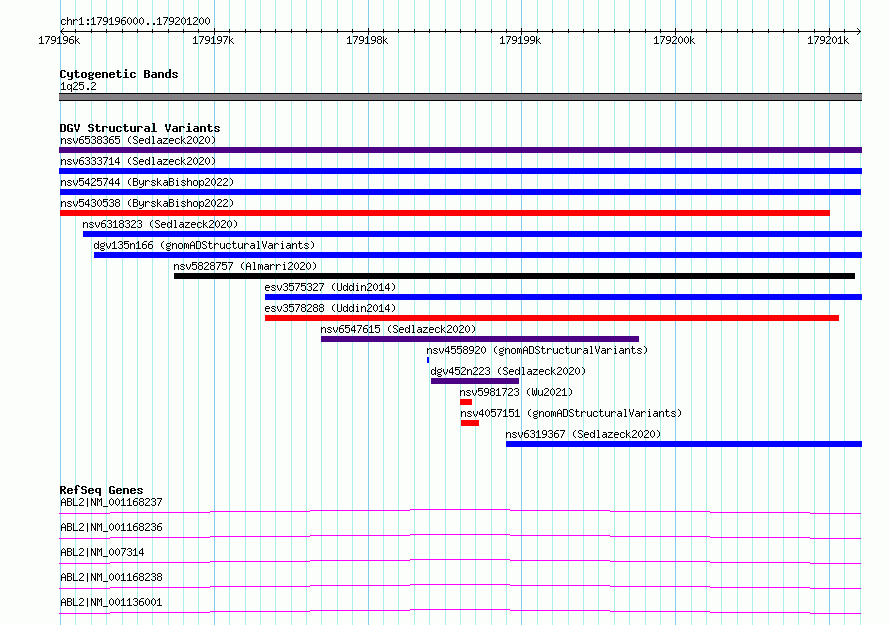Image resolution: width=890 pixels, height=625 pixels.
Task: Click the blue nsv6333714 variant bar
Action: pos(460,171)
